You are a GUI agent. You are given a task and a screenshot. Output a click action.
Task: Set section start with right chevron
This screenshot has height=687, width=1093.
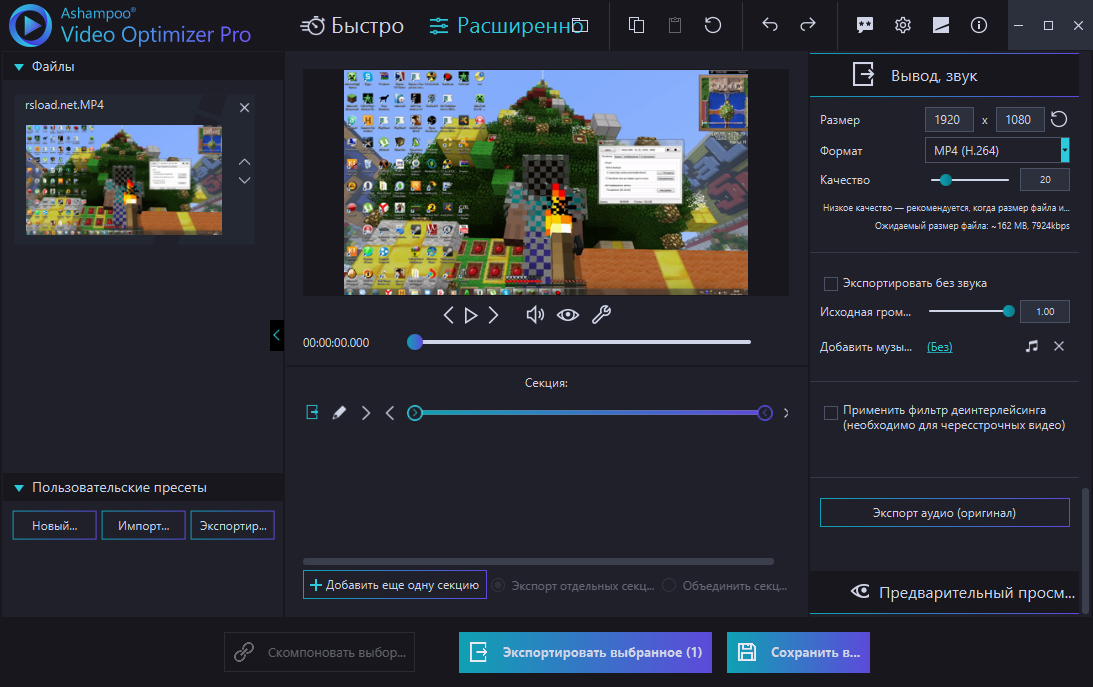366,412
